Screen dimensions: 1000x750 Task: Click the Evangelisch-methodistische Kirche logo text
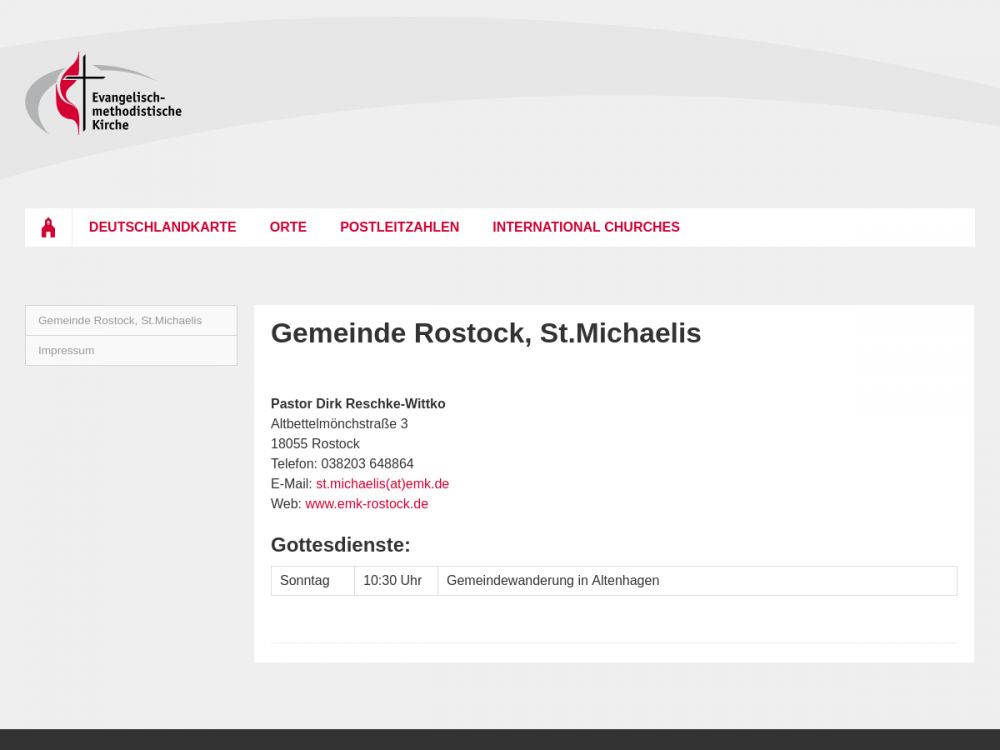point(136,111)
